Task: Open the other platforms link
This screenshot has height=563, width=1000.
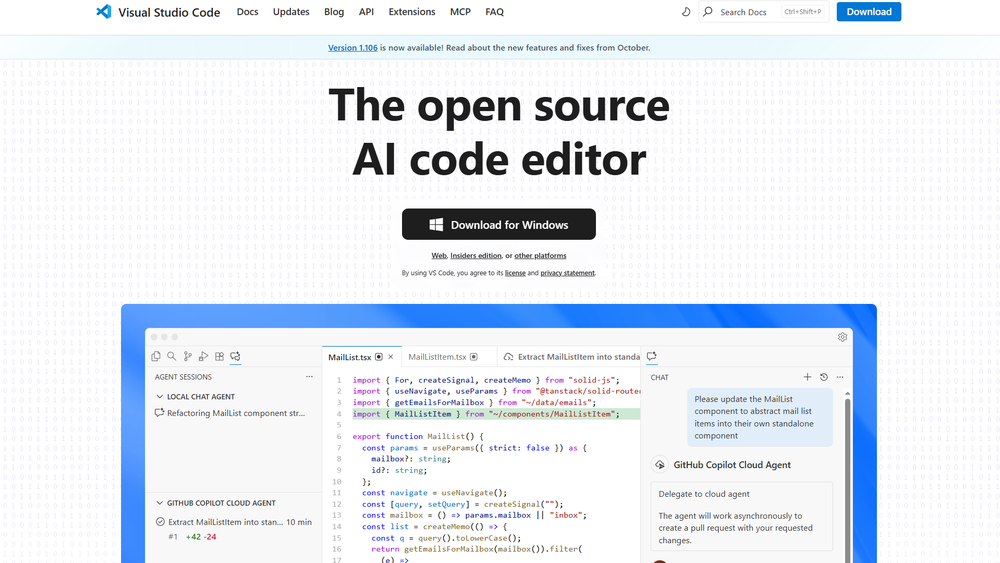Action: click(x=540, y=256)
